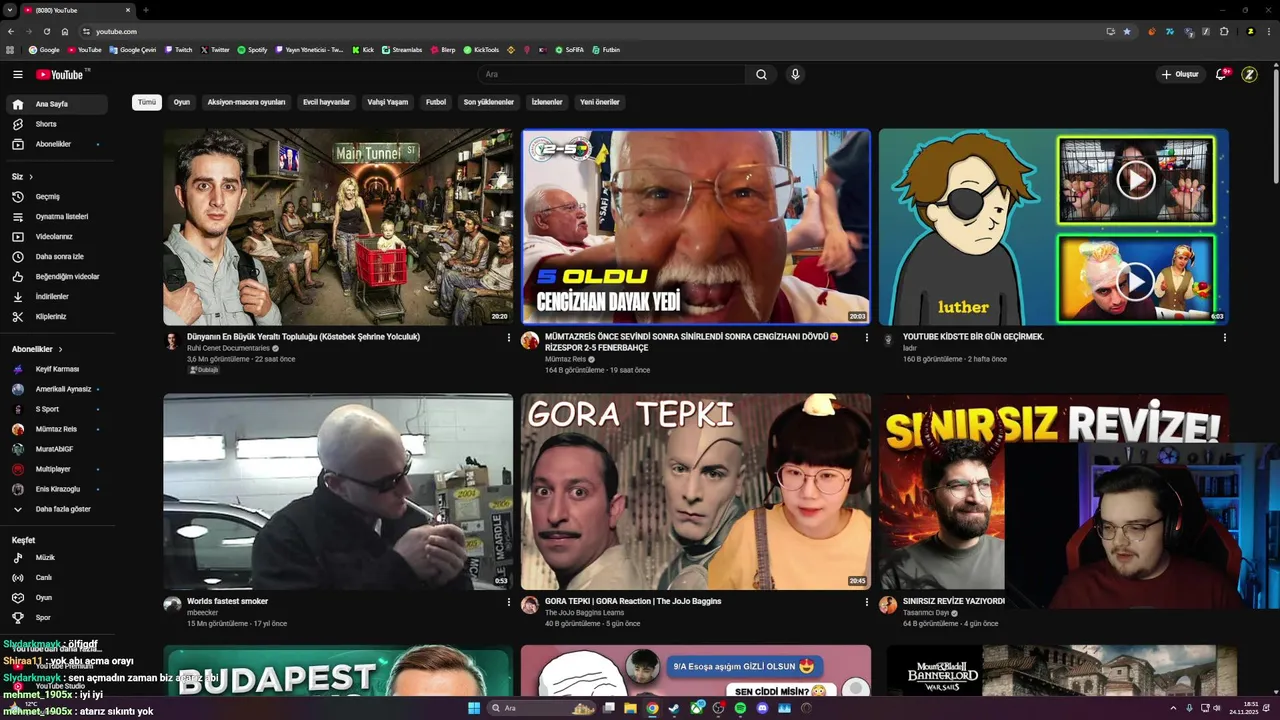Click the browser home button
The width and height of the screenshot is (1280, 720).
click(x=65, y=31)
